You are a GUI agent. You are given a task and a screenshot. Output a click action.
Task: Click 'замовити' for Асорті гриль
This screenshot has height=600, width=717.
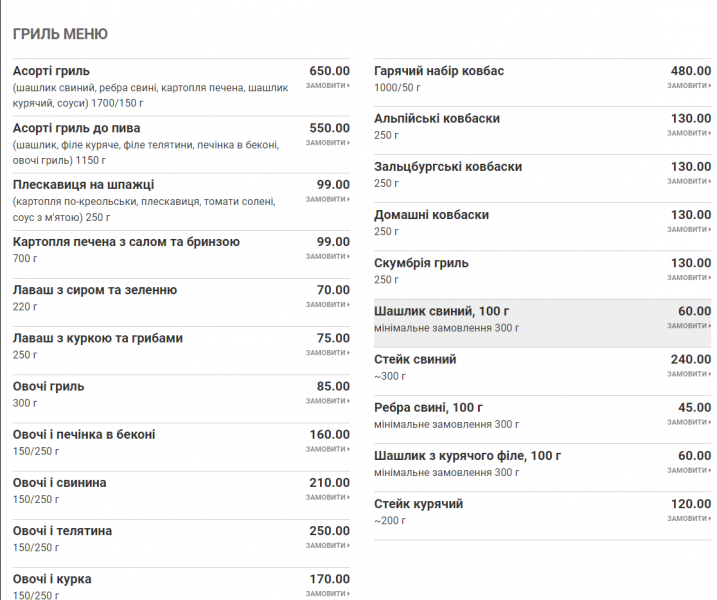pos(327,85)
